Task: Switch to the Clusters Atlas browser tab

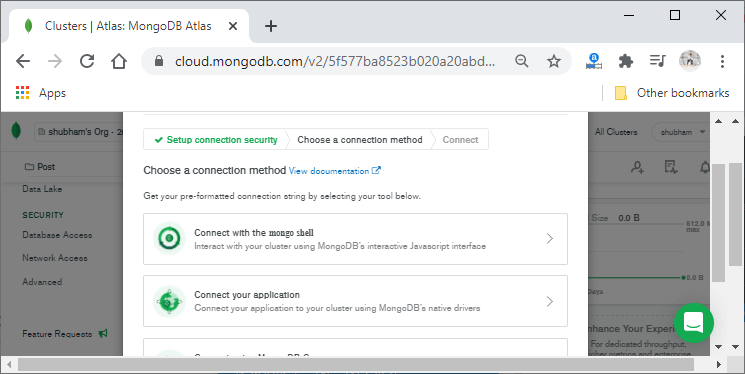Action: click(128, 26)
